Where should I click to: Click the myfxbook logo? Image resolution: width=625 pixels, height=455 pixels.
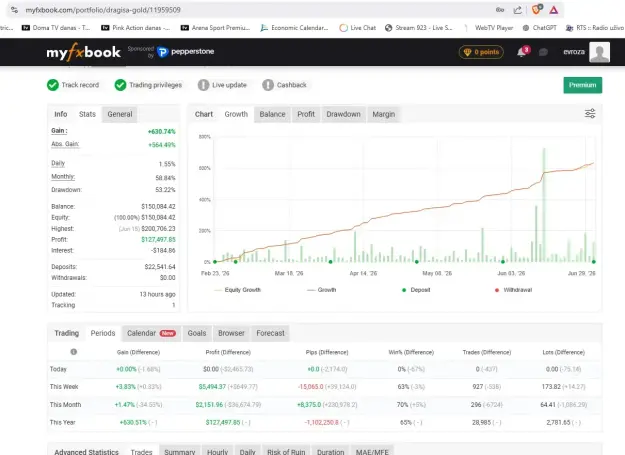pos(83,52)
